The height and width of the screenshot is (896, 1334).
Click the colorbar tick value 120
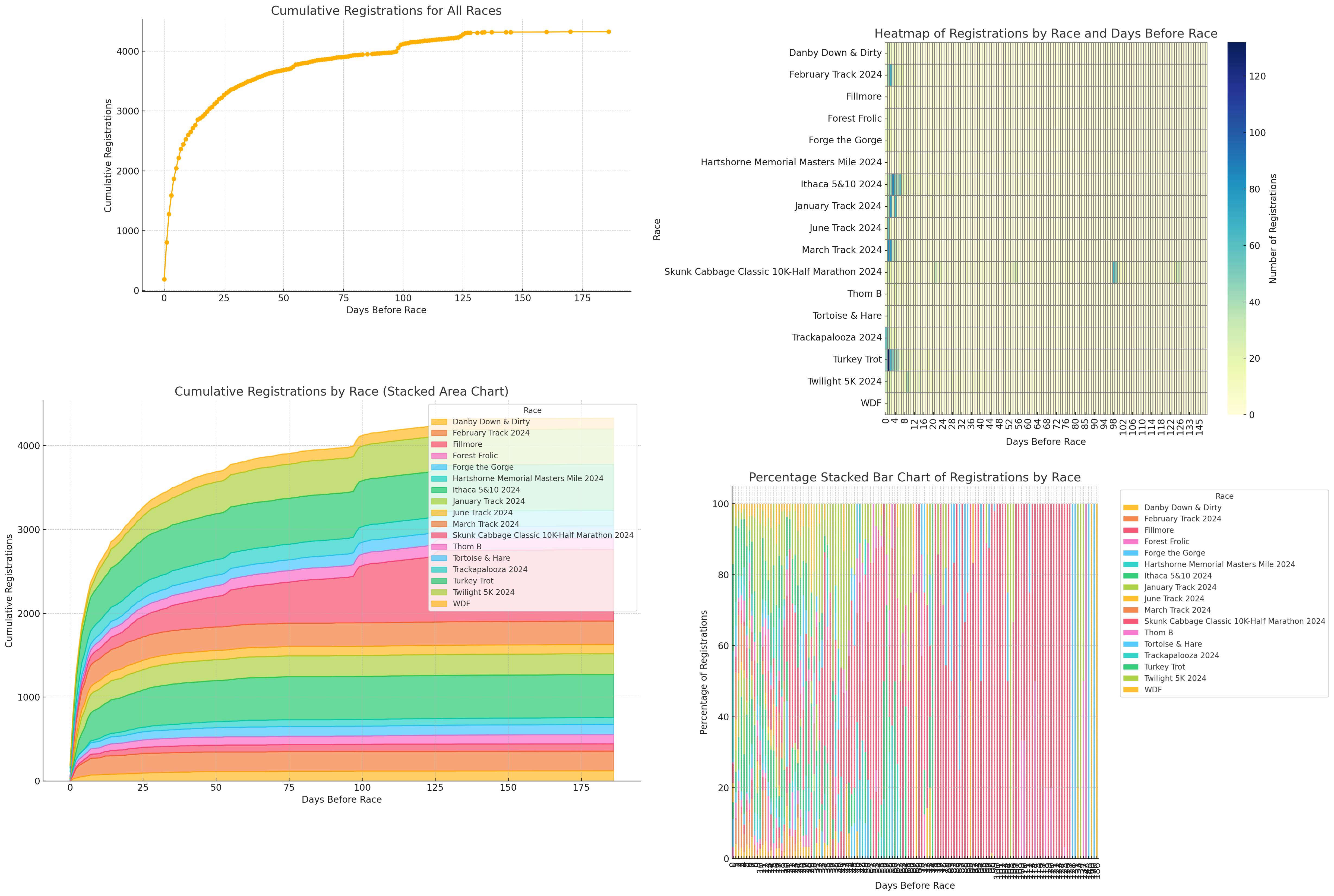(x=1257, y=77)
